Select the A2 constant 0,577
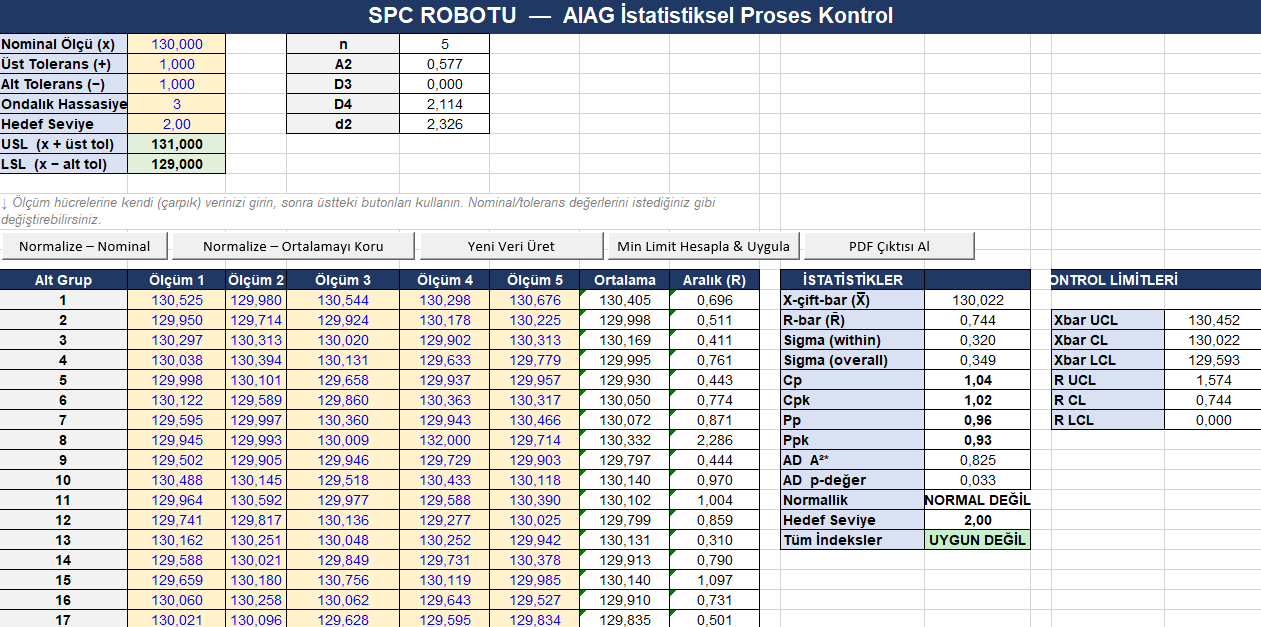 [x=444, y=64]
